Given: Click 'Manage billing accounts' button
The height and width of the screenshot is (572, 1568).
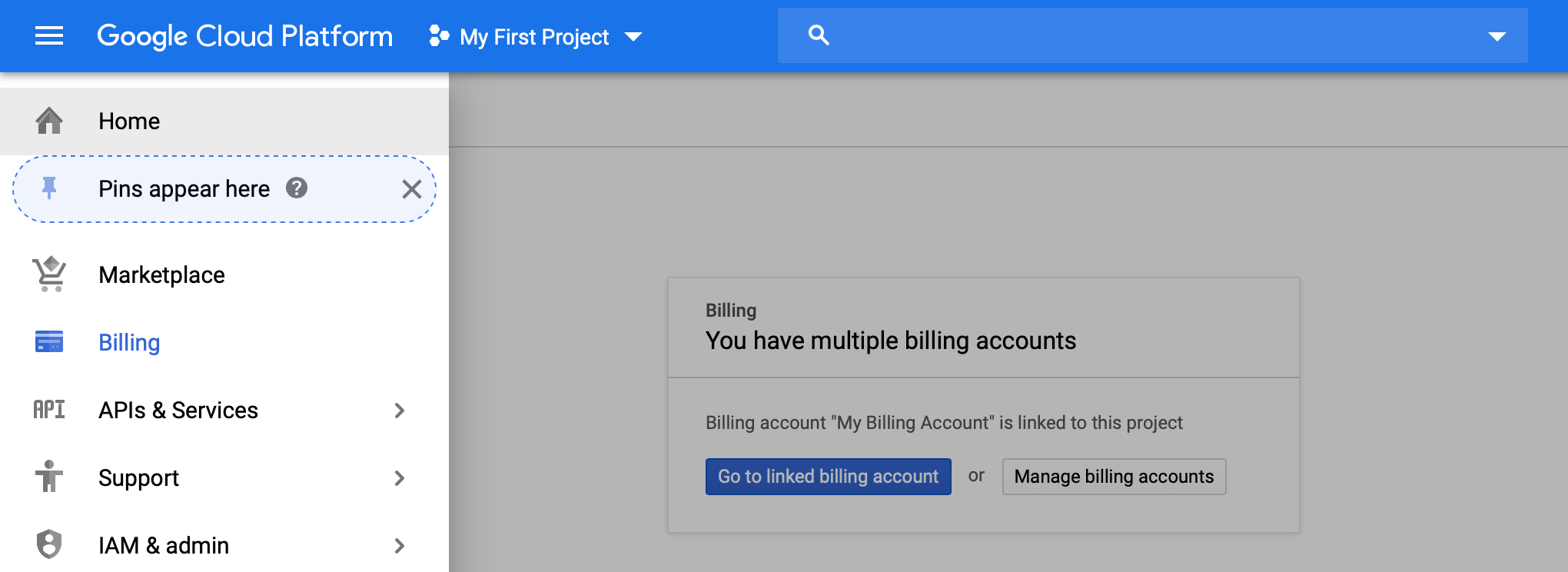Looking at the screenshot, I should point(1114,477).
